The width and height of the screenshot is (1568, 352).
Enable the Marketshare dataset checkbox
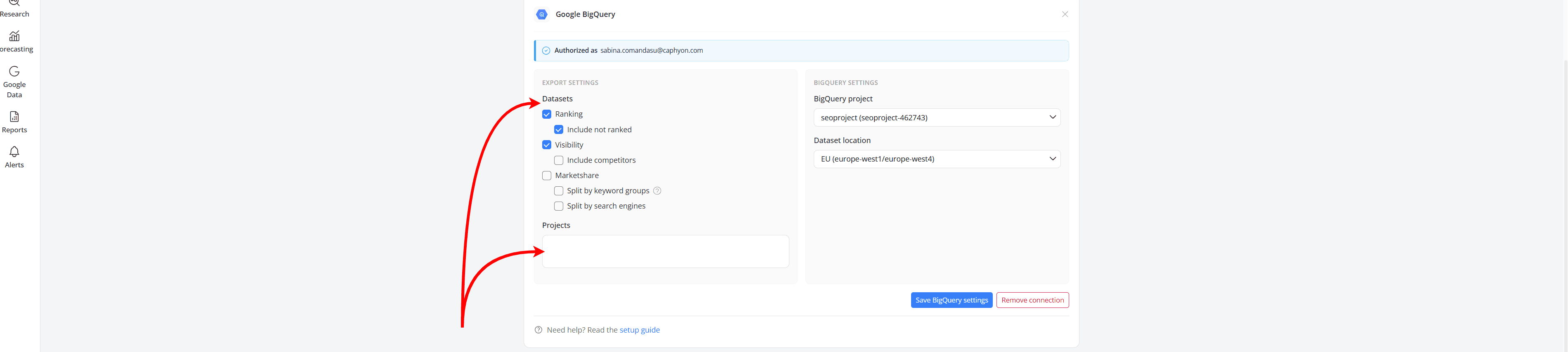pos(547,176)
